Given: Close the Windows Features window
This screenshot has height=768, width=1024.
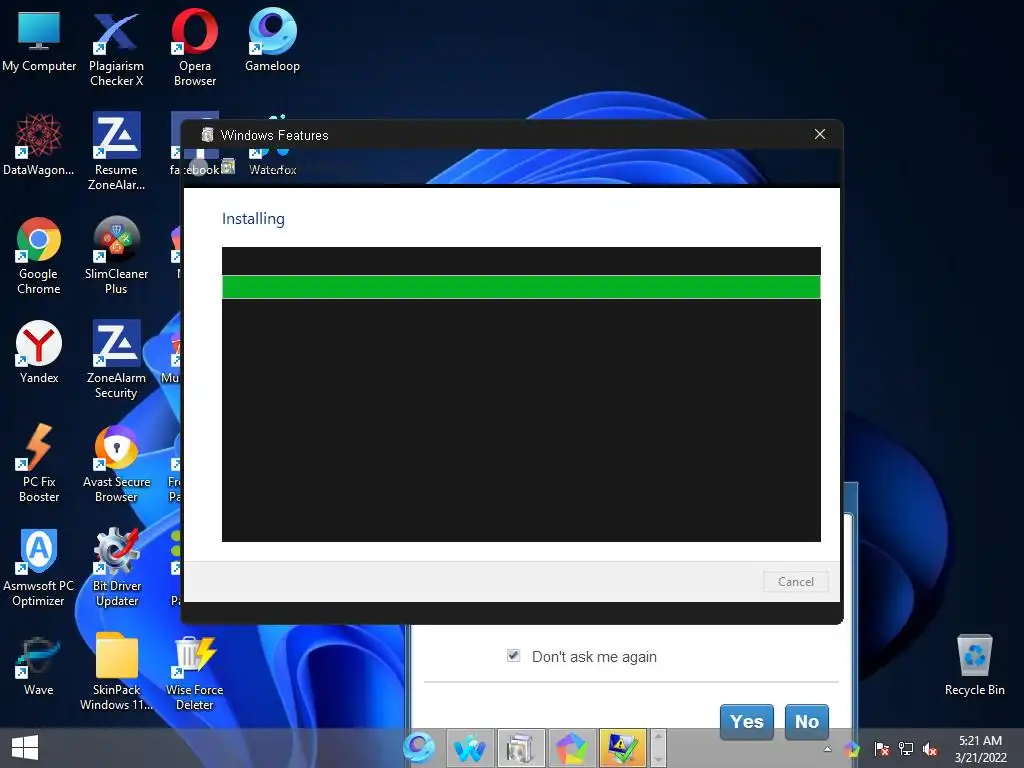Looking at the screenshot, I should (820, 134).
